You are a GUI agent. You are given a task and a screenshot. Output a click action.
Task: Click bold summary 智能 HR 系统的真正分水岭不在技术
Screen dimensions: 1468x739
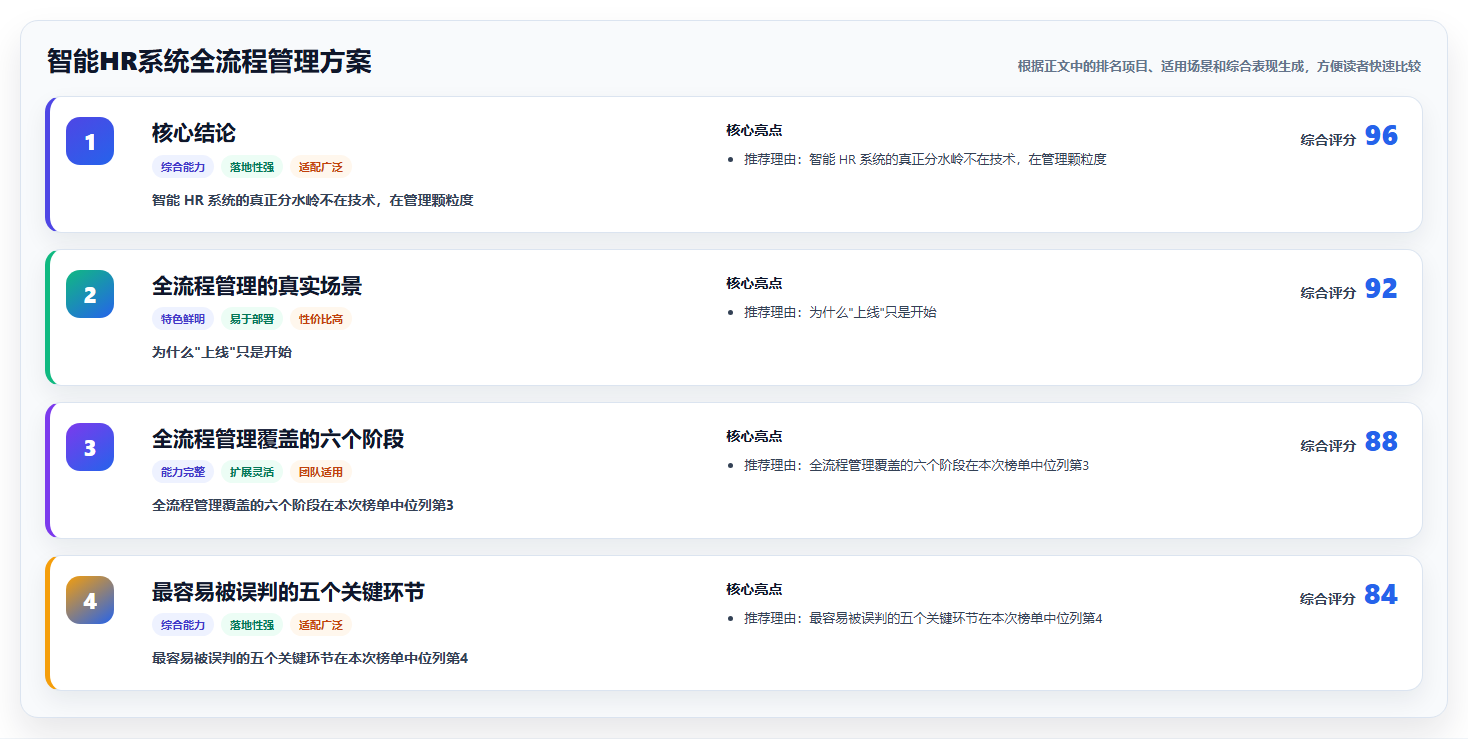[312, 200]
